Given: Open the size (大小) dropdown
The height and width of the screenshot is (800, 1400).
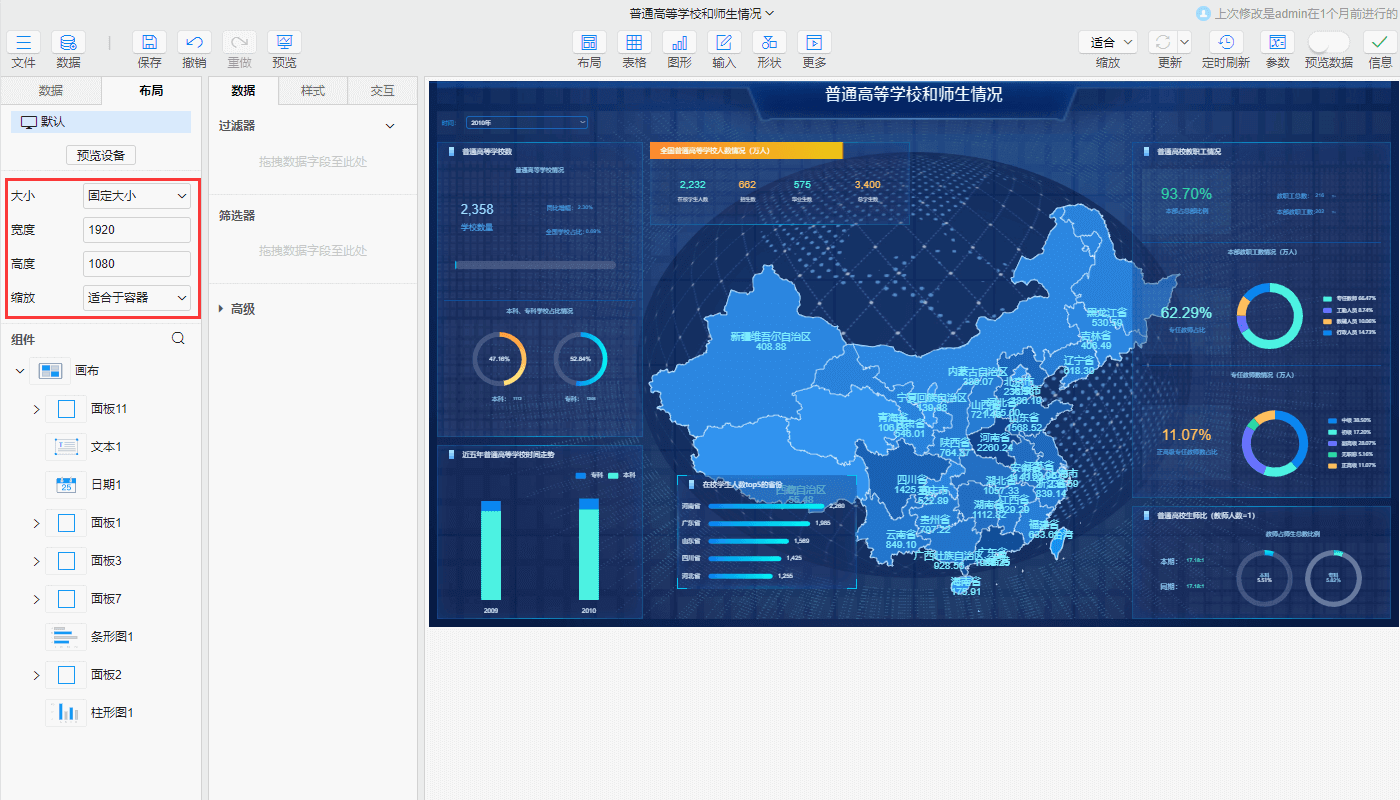Looking at the screenshot, I should coord(137,196).
